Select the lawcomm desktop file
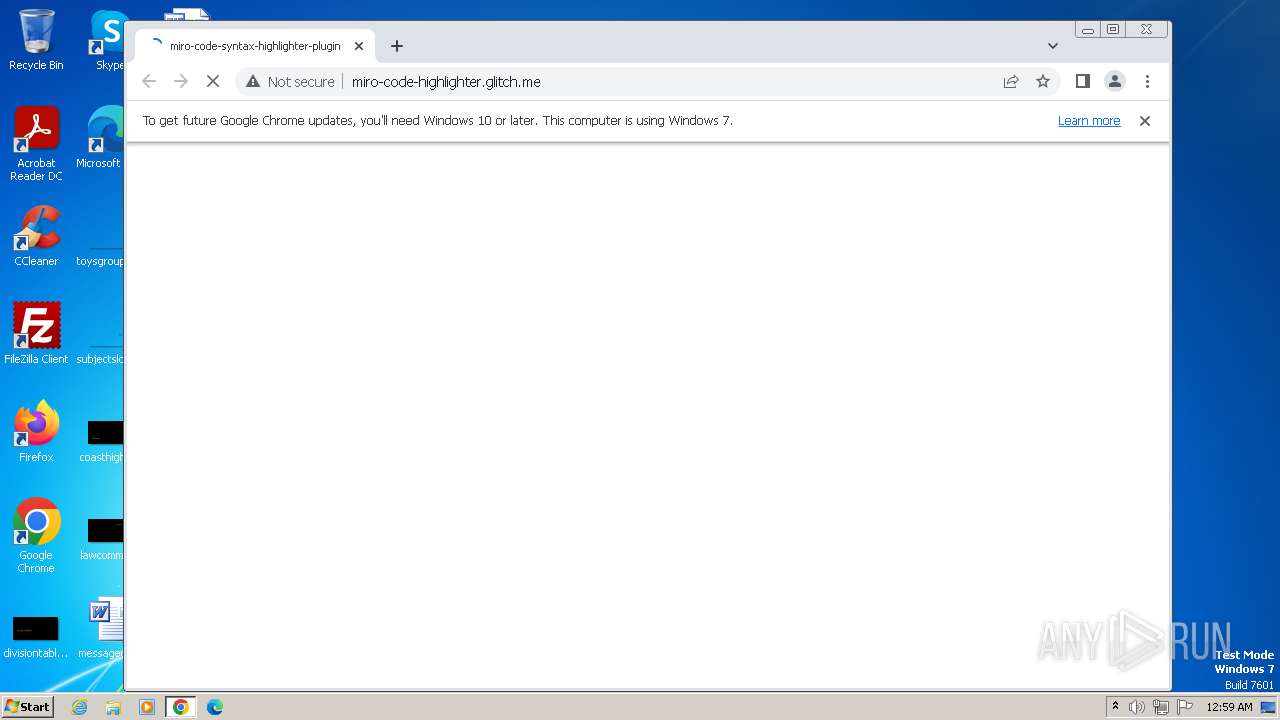1280x720 pixels. pos(103,539)
